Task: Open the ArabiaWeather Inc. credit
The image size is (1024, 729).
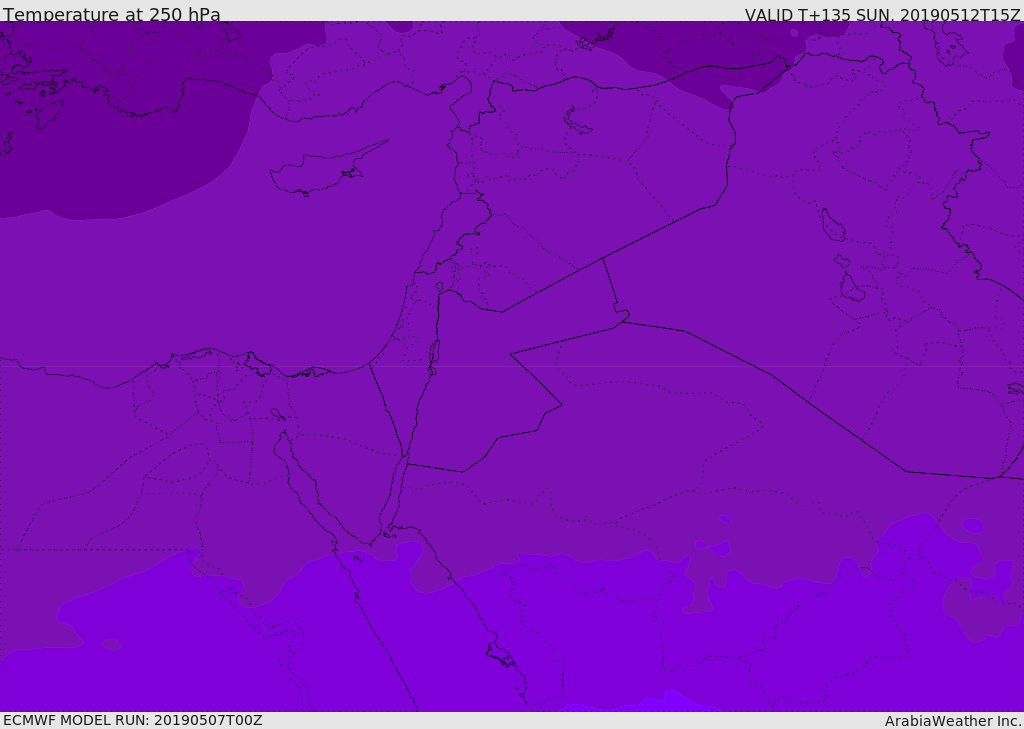Action: (x=953, y=720)
